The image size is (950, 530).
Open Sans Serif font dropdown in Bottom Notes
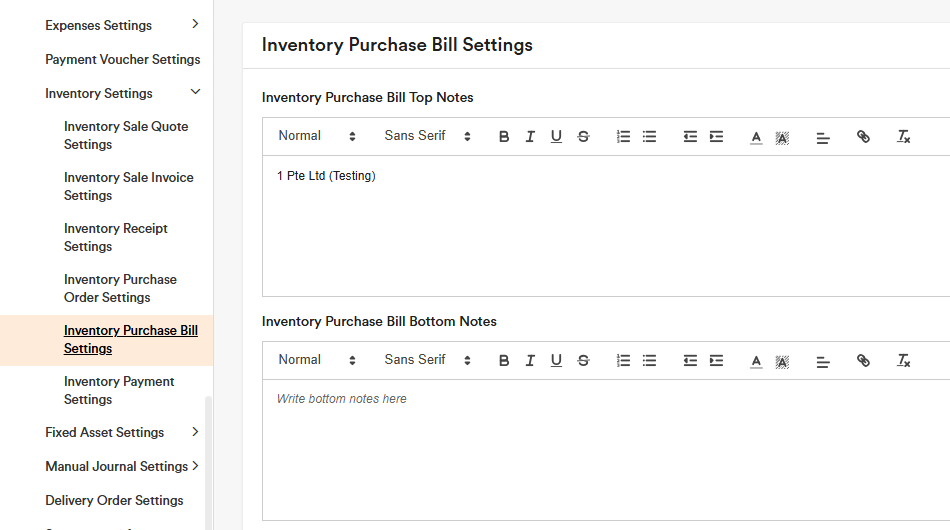tap(427, 360)
